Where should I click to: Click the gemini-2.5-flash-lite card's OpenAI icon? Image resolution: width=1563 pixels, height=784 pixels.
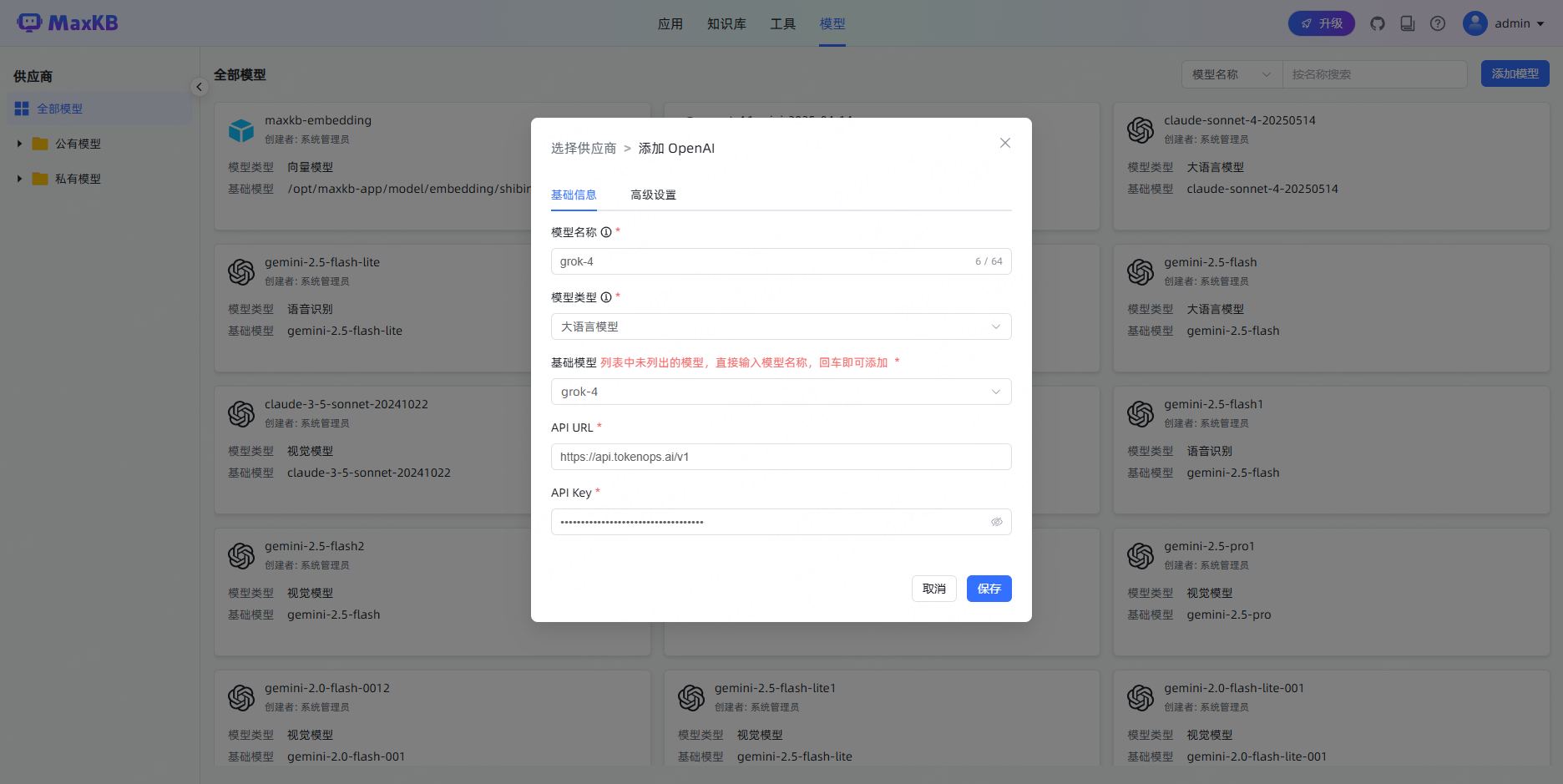(241, 272)
